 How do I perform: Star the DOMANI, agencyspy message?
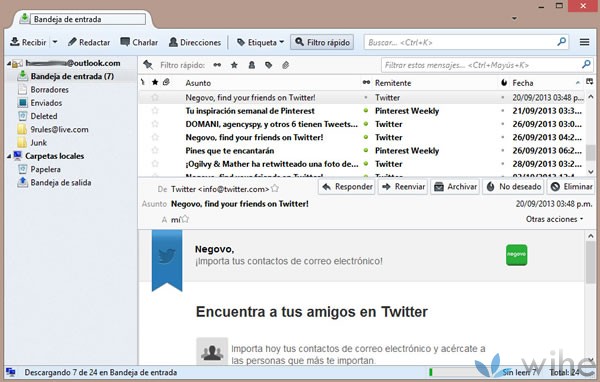click(x=155, y=124)
